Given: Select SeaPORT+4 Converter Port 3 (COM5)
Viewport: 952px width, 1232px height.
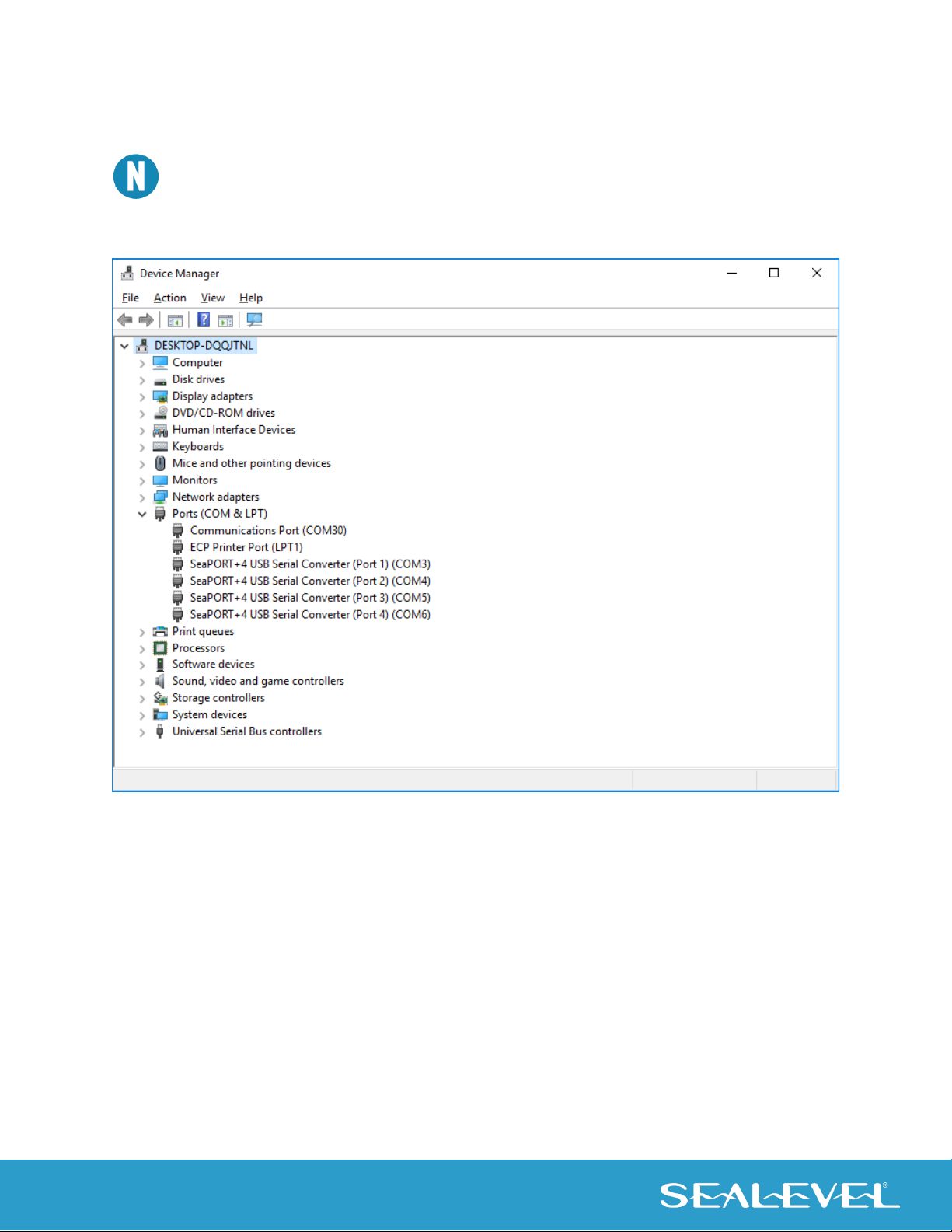Looking at the screenshot, I should [x=310, y=598].
